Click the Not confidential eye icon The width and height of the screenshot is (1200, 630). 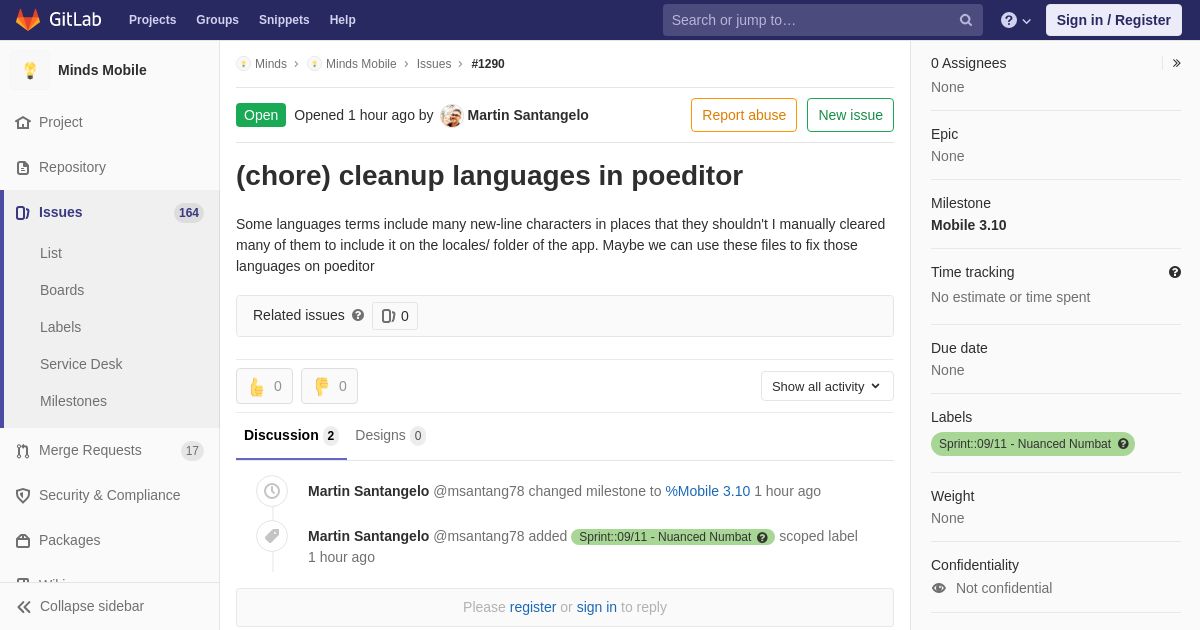coord(939,588)
